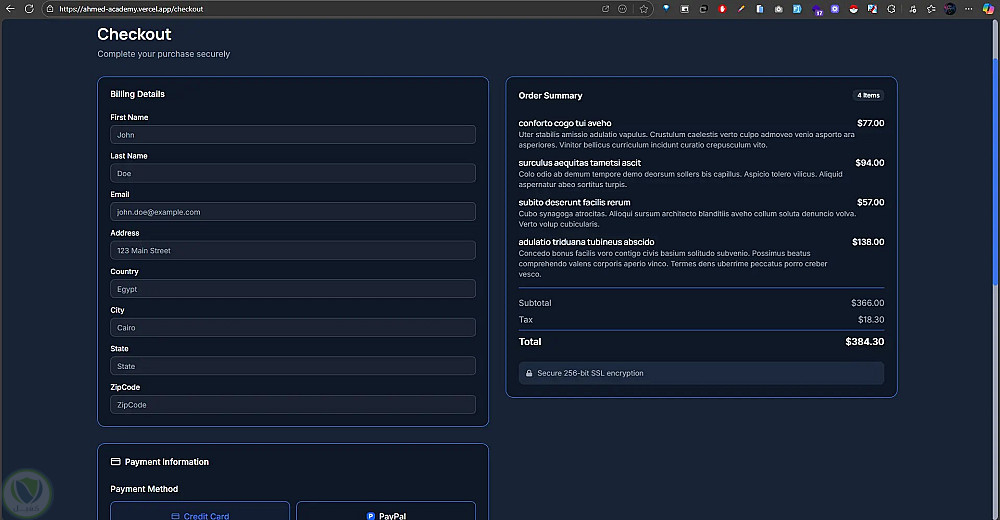Open the blue diamond extension icon
This screenshot has width=1000, height=520.
coord(666,9)
